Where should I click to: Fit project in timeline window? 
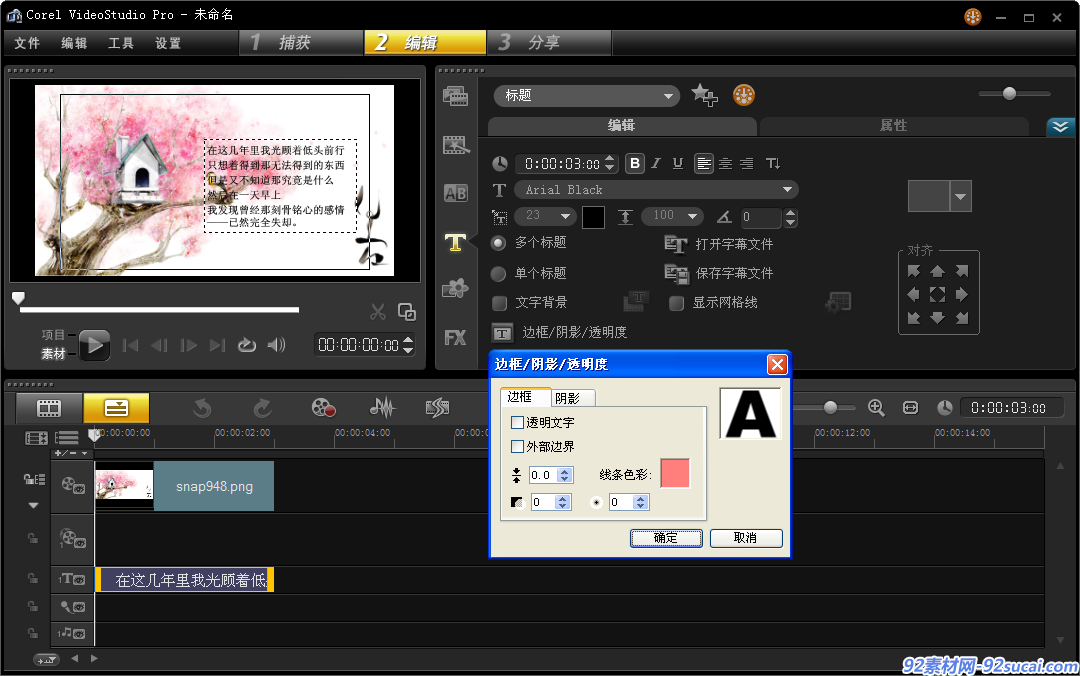tap(911, 408)
